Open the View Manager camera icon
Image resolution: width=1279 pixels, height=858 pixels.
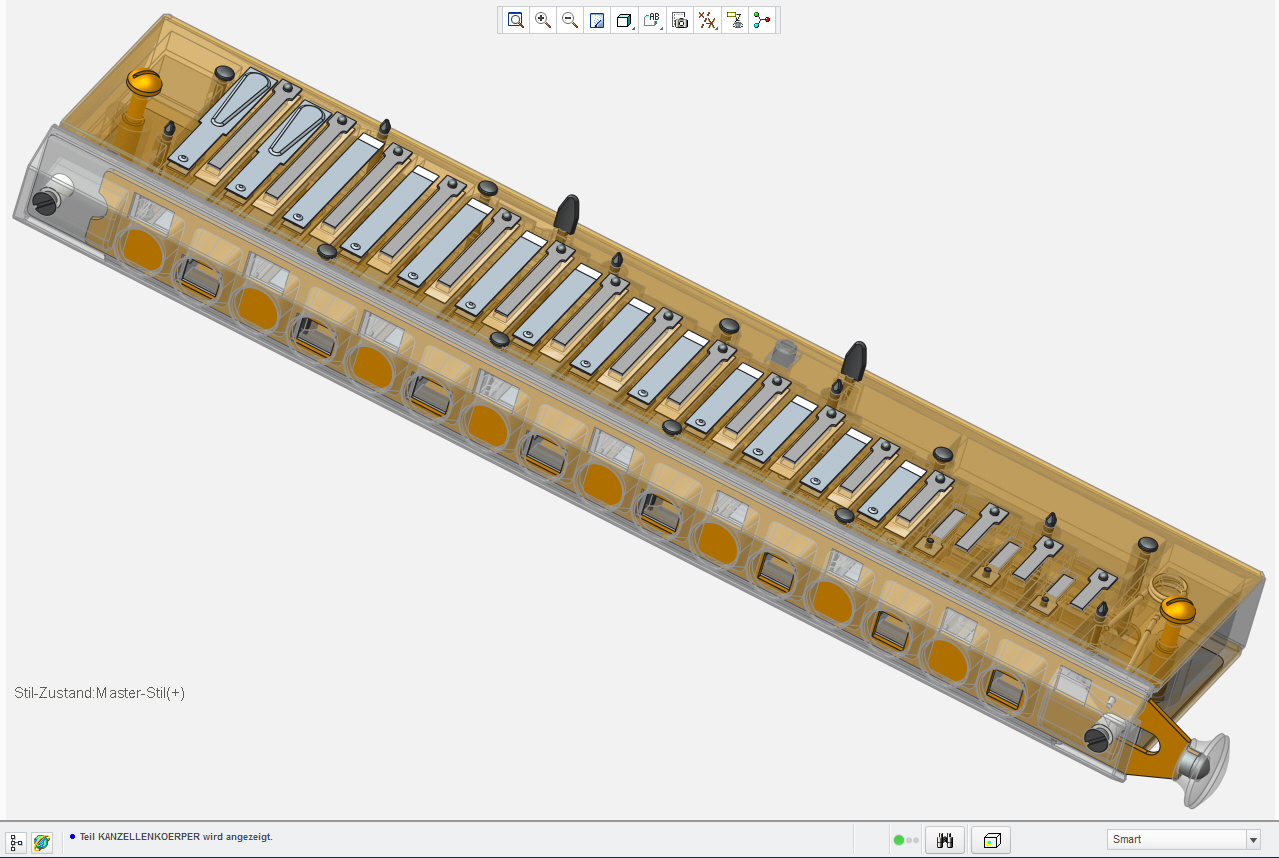click(x=681, y=20)
